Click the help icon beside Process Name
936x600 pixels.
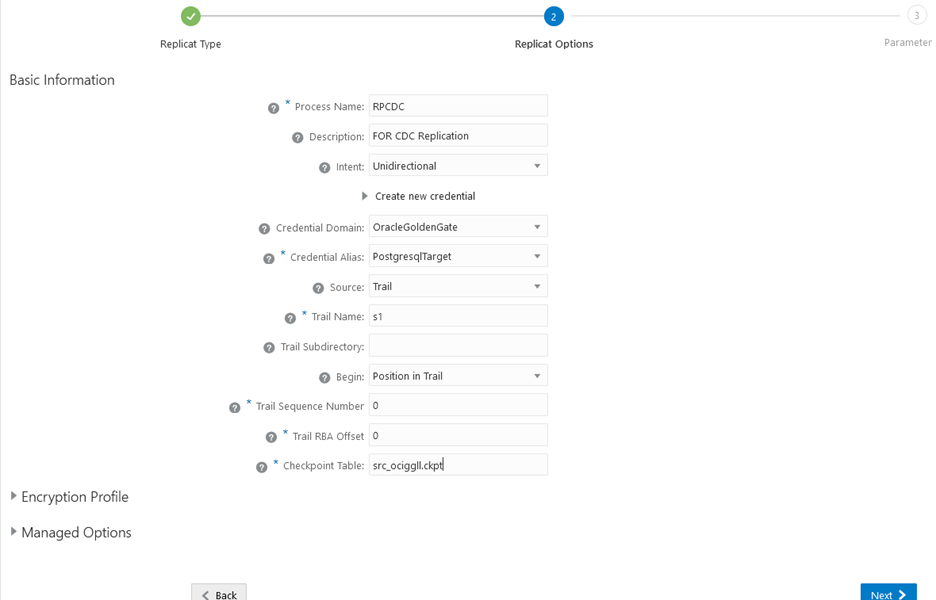(x=273, y=108)
